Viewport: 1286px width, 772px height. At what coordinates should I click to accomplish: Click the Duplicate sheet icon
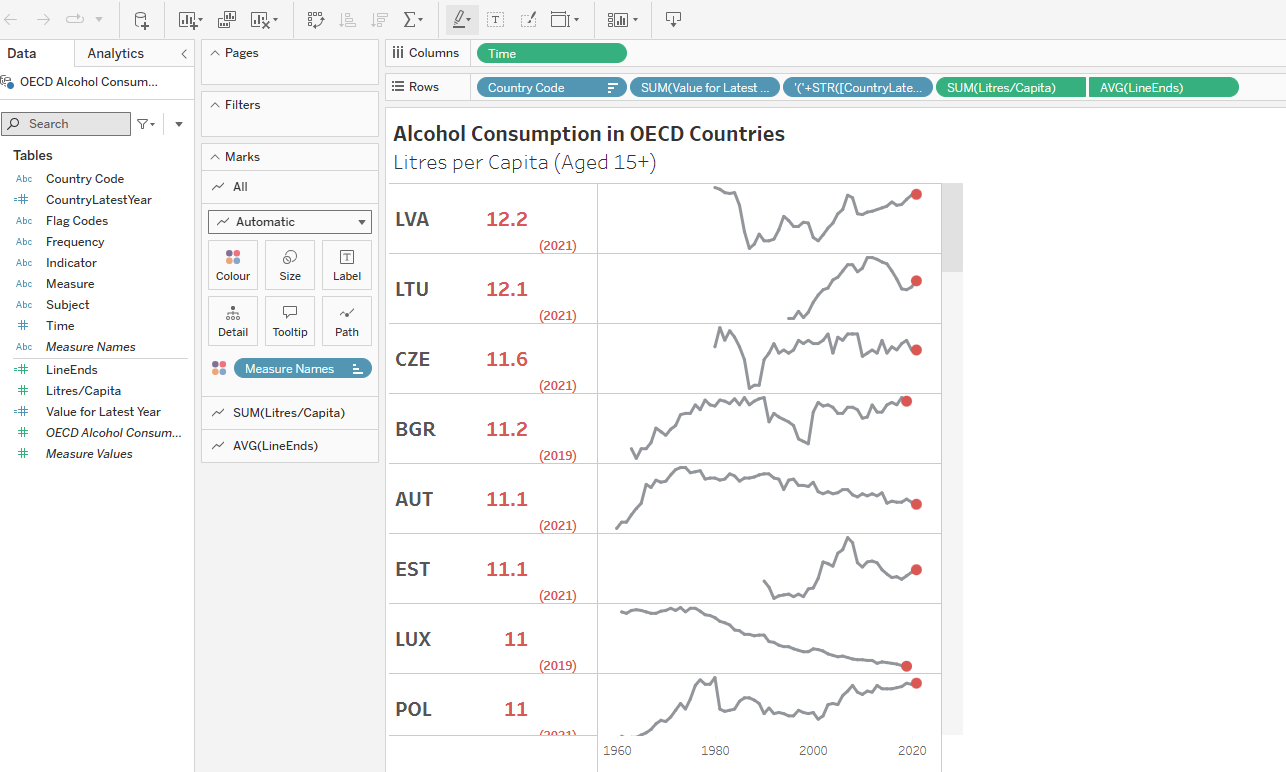tap(227, 19)
